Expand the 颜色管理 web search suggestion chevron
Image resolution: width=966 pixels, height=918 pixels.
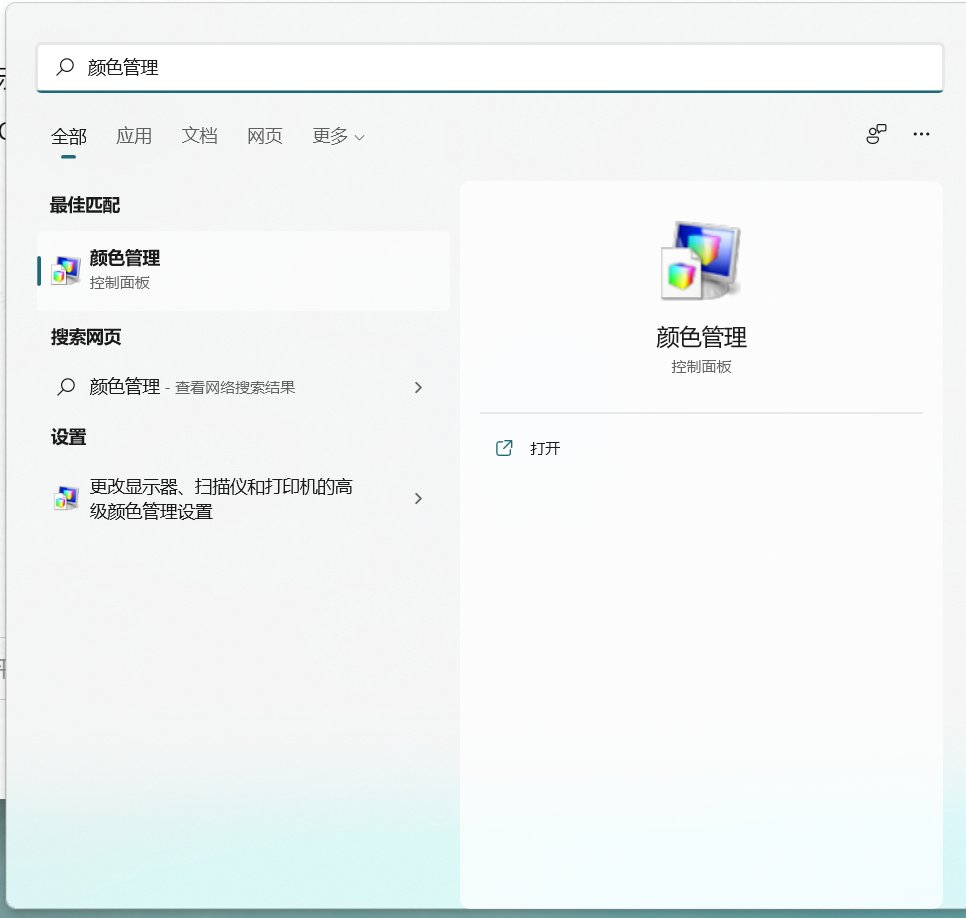pyautogui.click(x=418, y=387)
